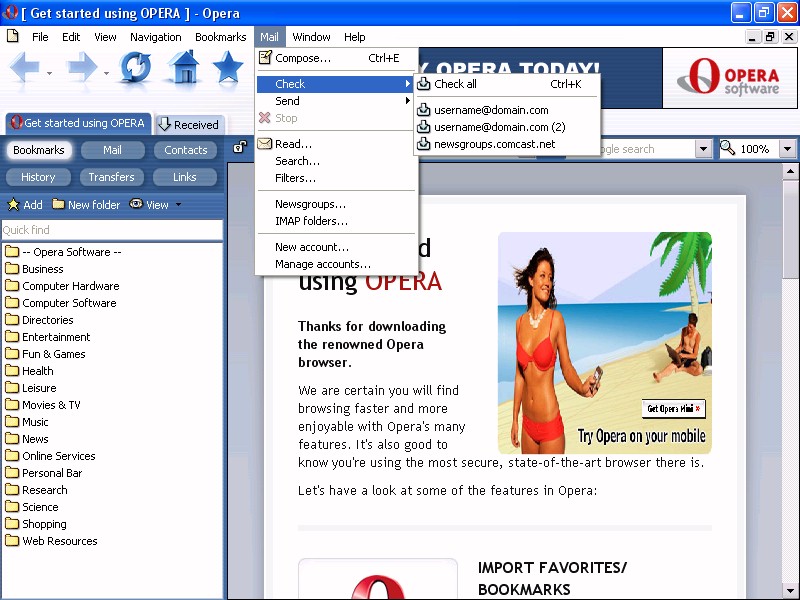Show the Contacts panel
Image resolution: width=800 pixels, height=600 pixels.
point(185,150)
